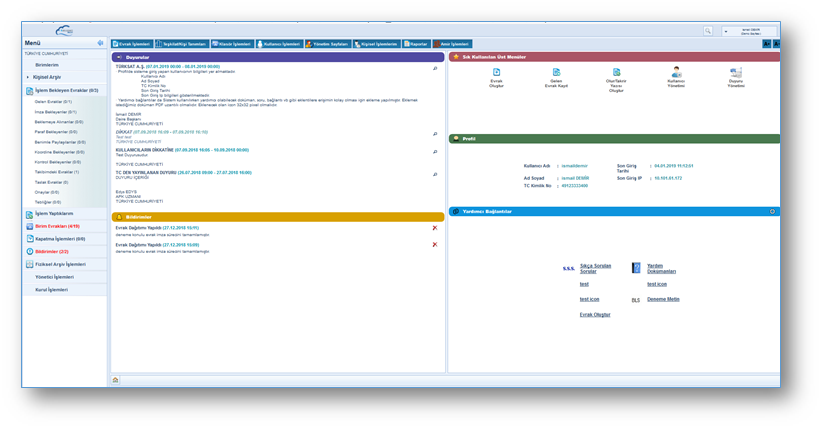Image resolution: width=823 pixels, height=430 pixels.
Task: Collapse the left Menü panel
Action: (x=100, y=43)
